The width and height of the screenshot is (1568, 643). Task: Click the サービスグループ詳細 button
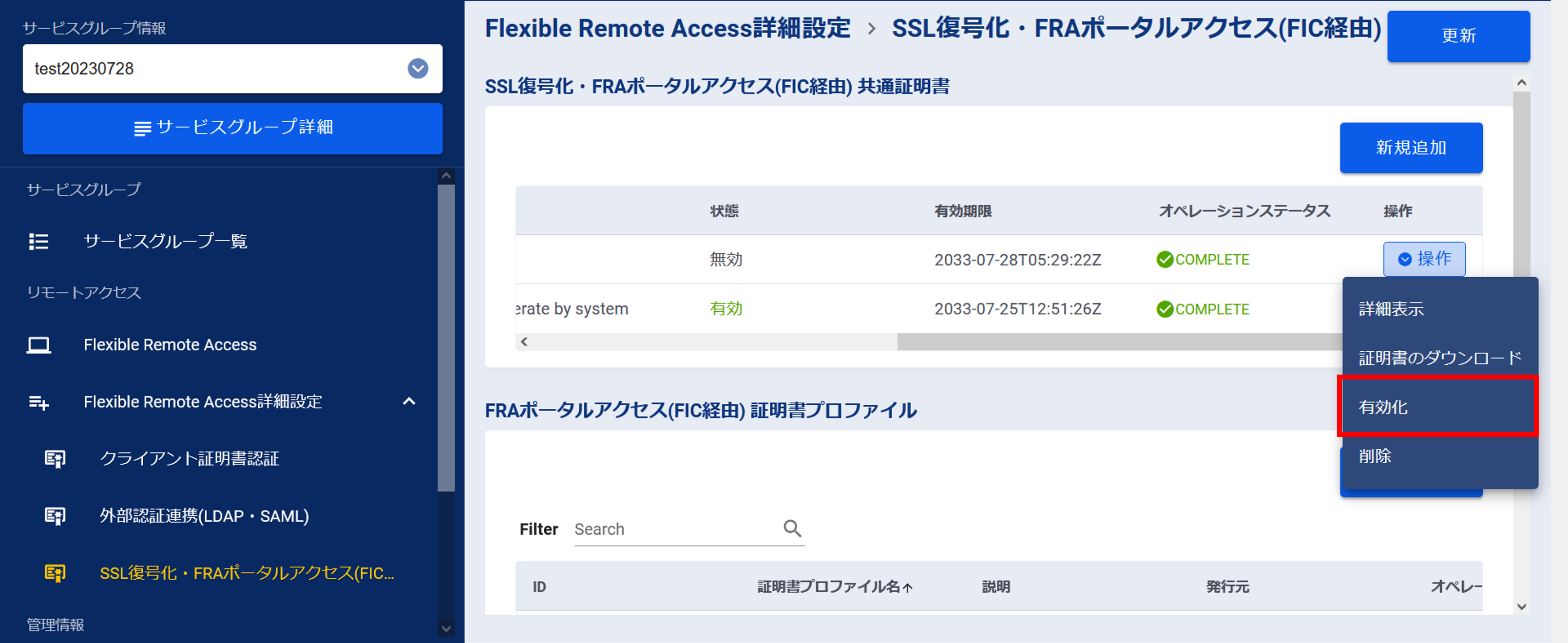pos(232,128)
